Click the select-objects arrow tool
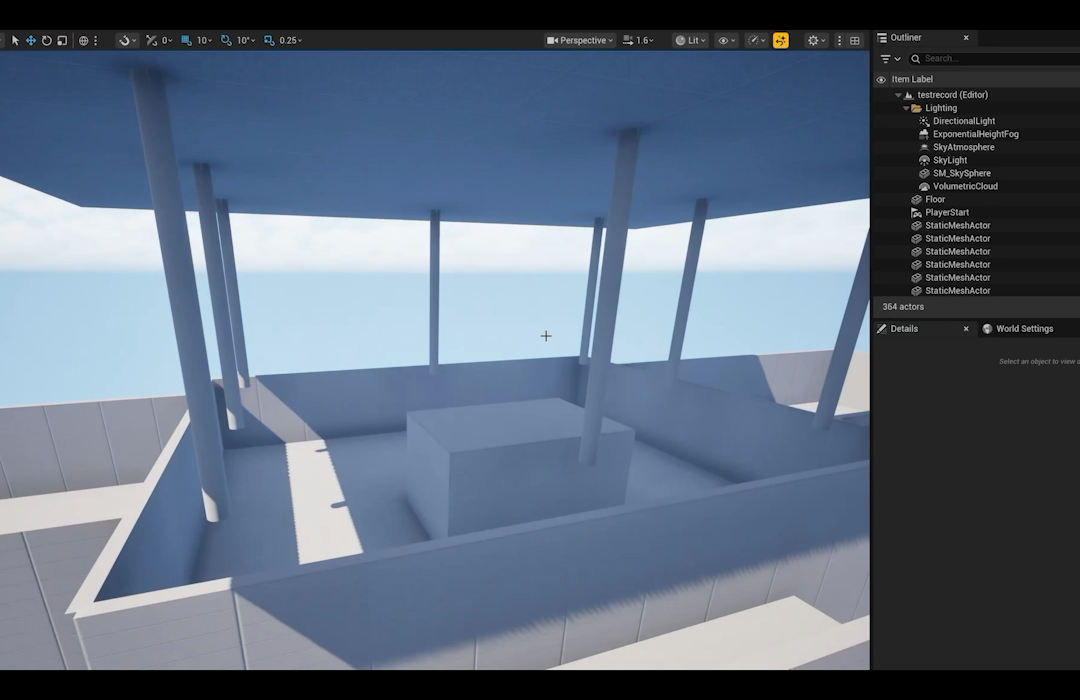1080x700 pixels. (x=15, y=41)
